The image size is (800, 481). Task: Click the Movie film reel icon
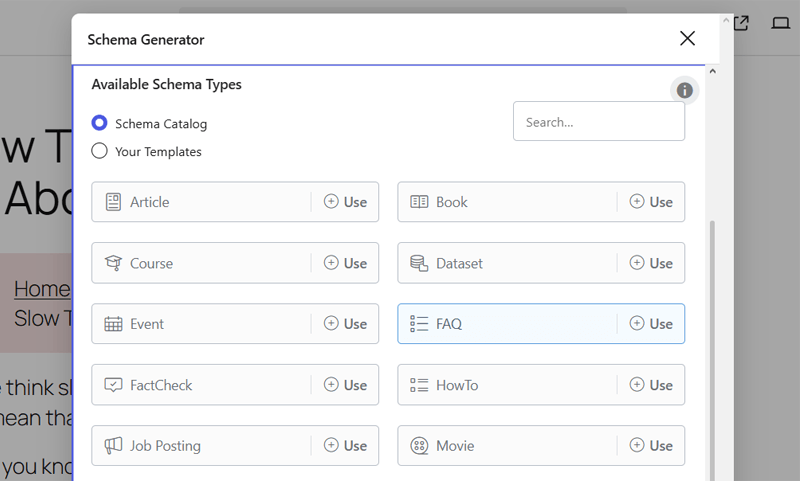[419, 446]
